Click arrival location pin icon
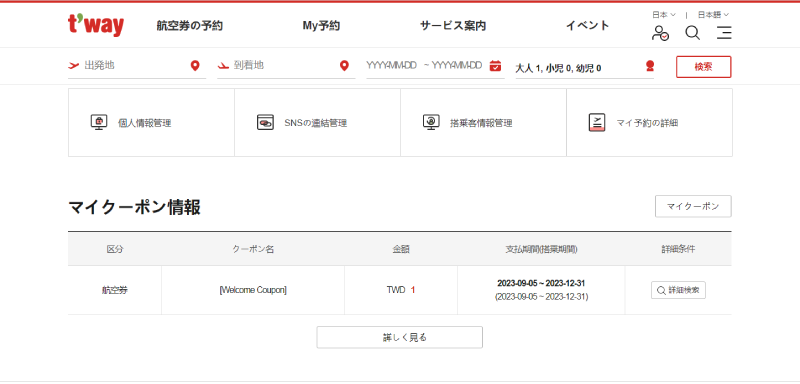800x384 pixels. point(344,66)
